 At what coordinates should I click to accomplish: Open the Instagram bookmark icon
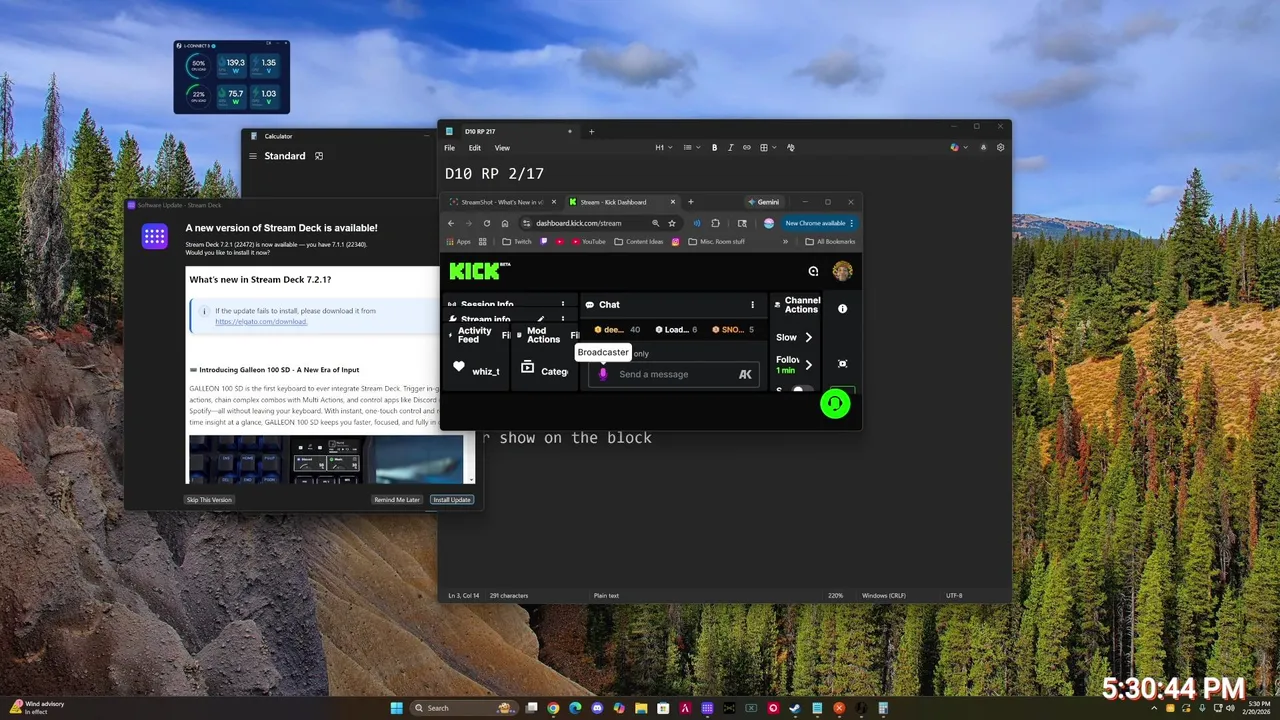pyautogui.click(x=676, y=241)
